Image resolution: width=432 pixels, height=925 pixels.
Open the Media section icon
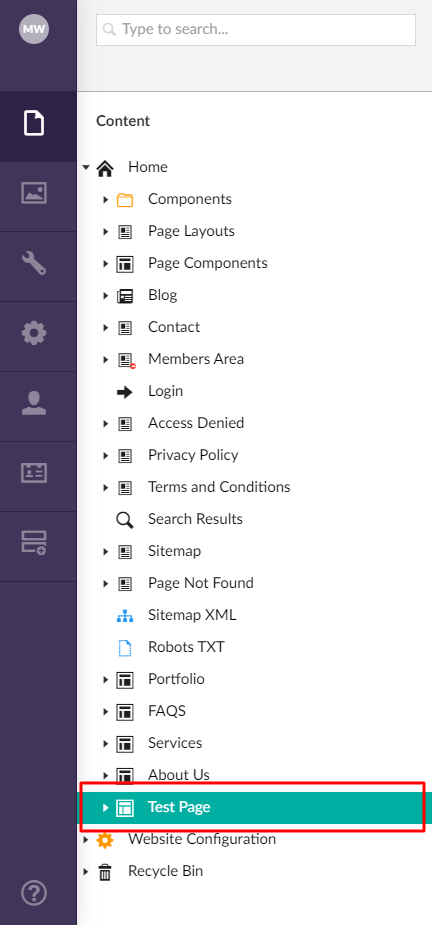[x=34, y=193]
